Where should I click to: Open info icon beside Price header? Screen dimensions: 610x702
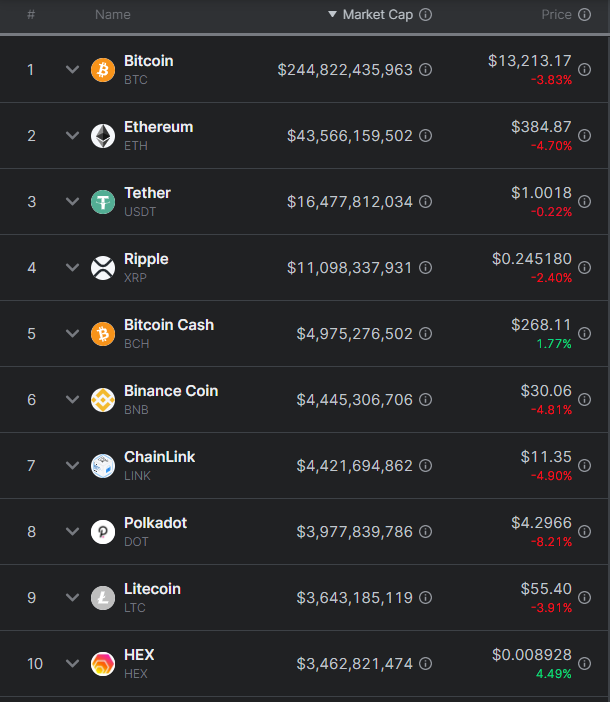click(x=584, y=15)
